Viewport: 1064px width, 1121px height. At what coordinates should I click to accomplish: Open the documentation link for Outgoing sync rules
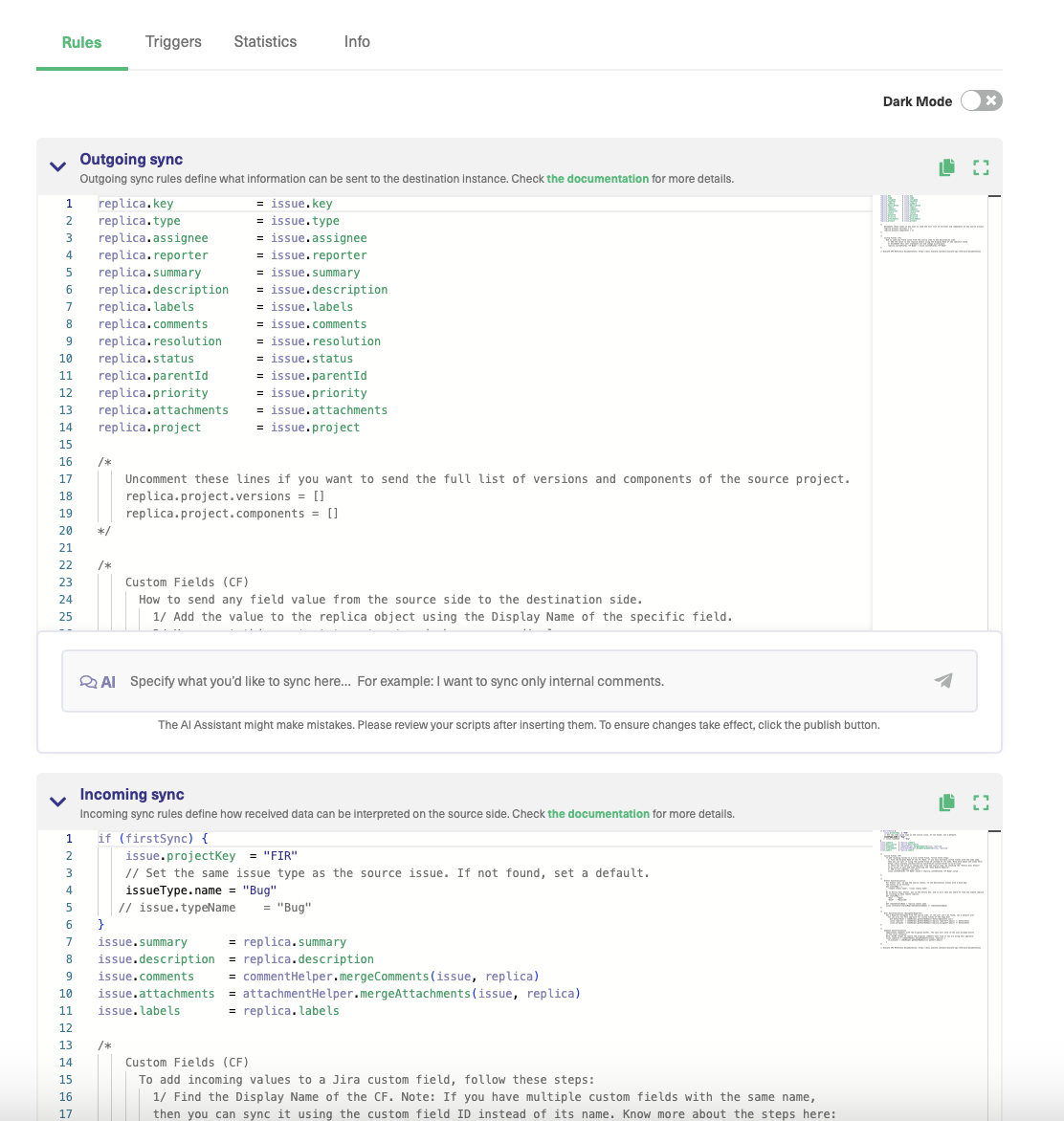(597, 179)
